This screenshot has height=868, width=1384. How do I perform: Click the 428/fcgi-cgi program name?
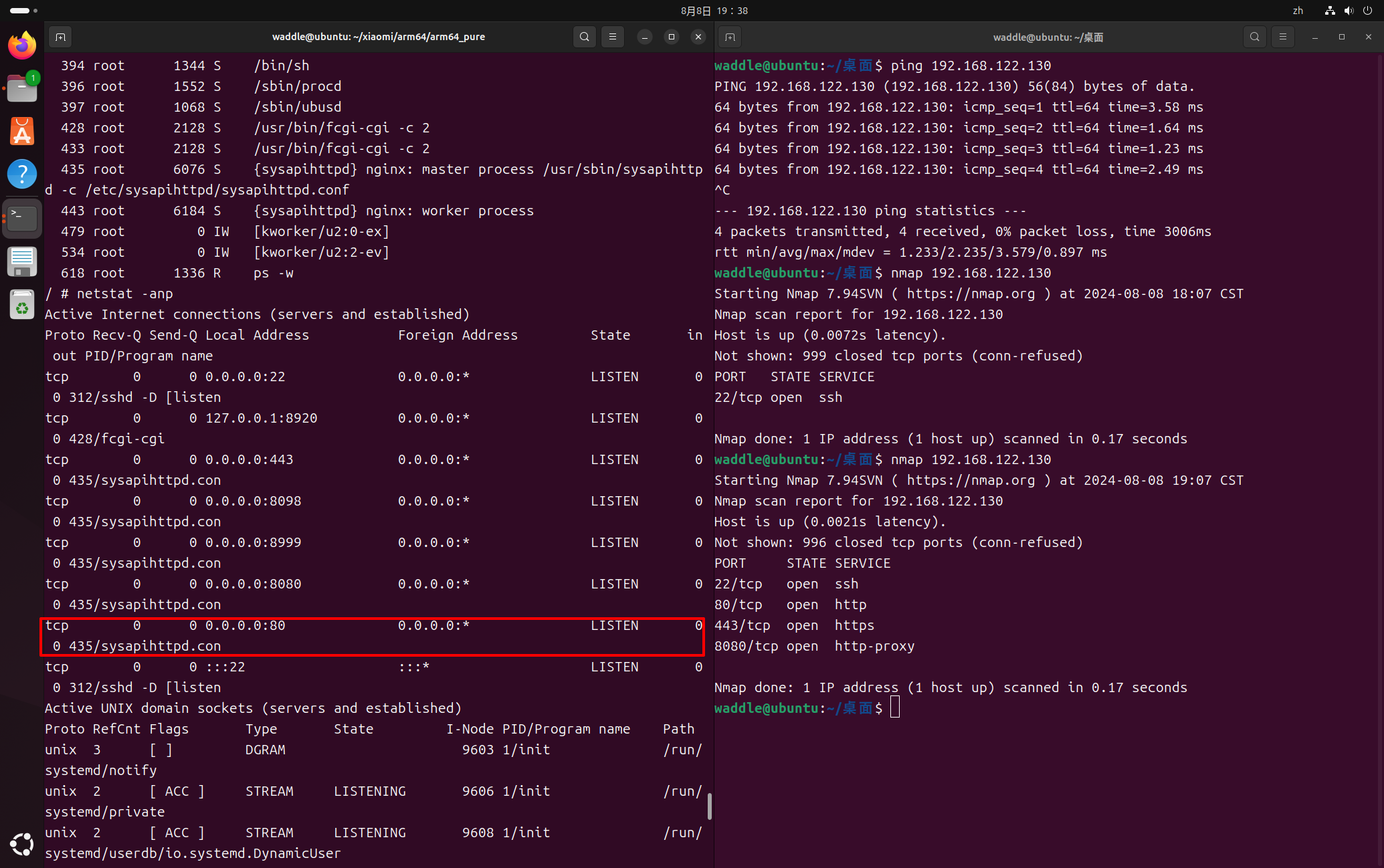[x=117, y=439]
